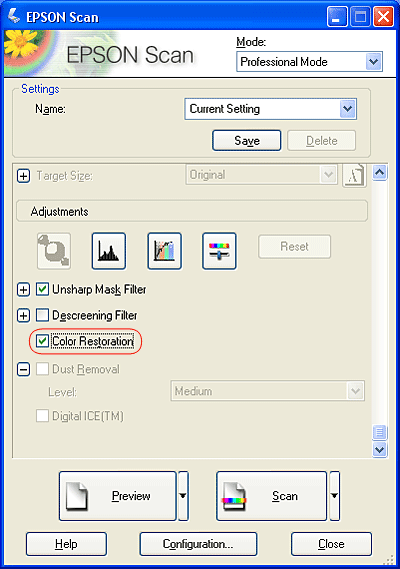The height and width of the screenshot is (569, 400).
Task: Click the scrollbar down arrow
Action: click(x=380, y=450)
